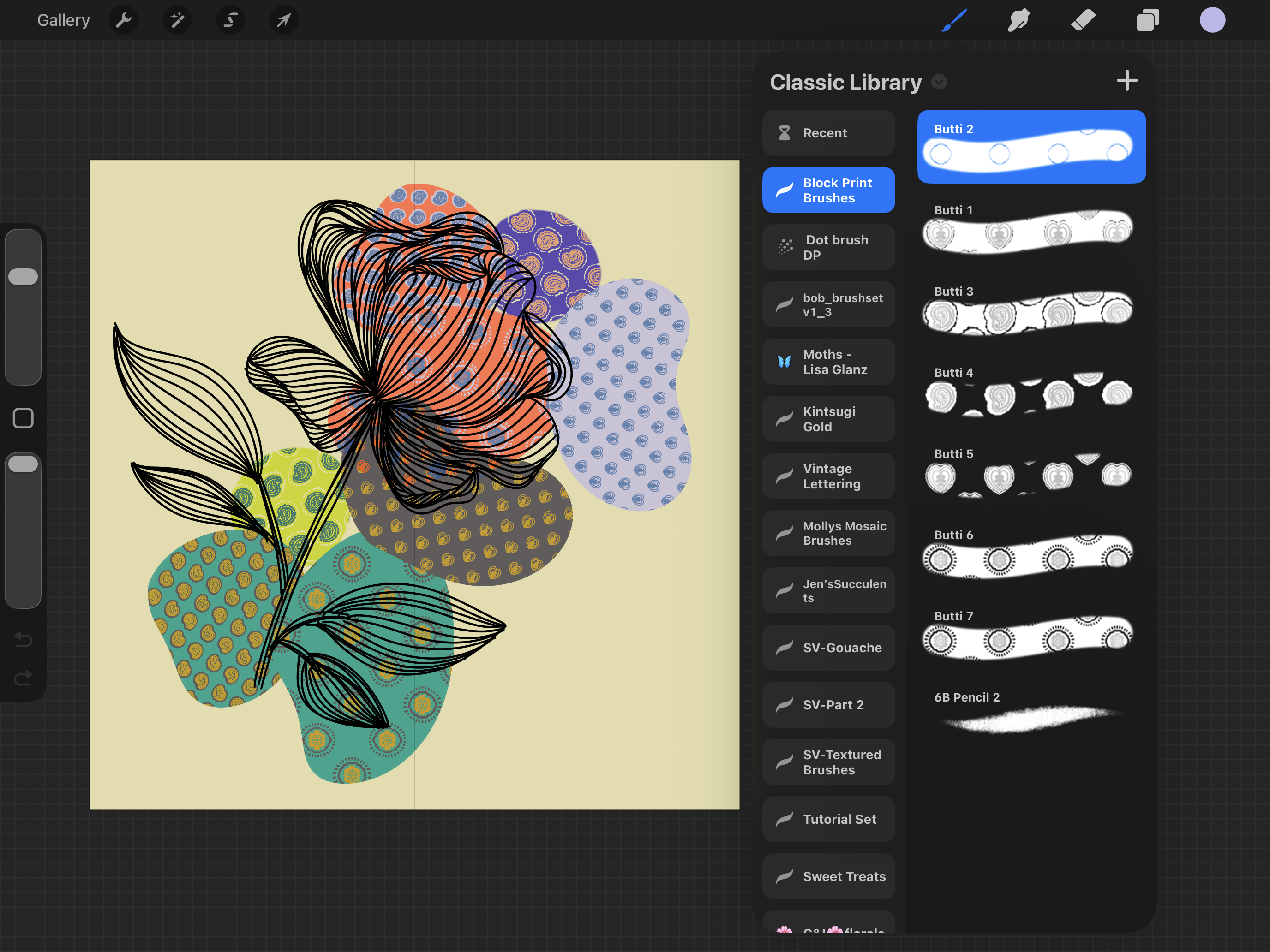Tap the brushstroke icon beside bob_brushset
The height and width of the screenshot is (952, 1270).
(784, 305)
